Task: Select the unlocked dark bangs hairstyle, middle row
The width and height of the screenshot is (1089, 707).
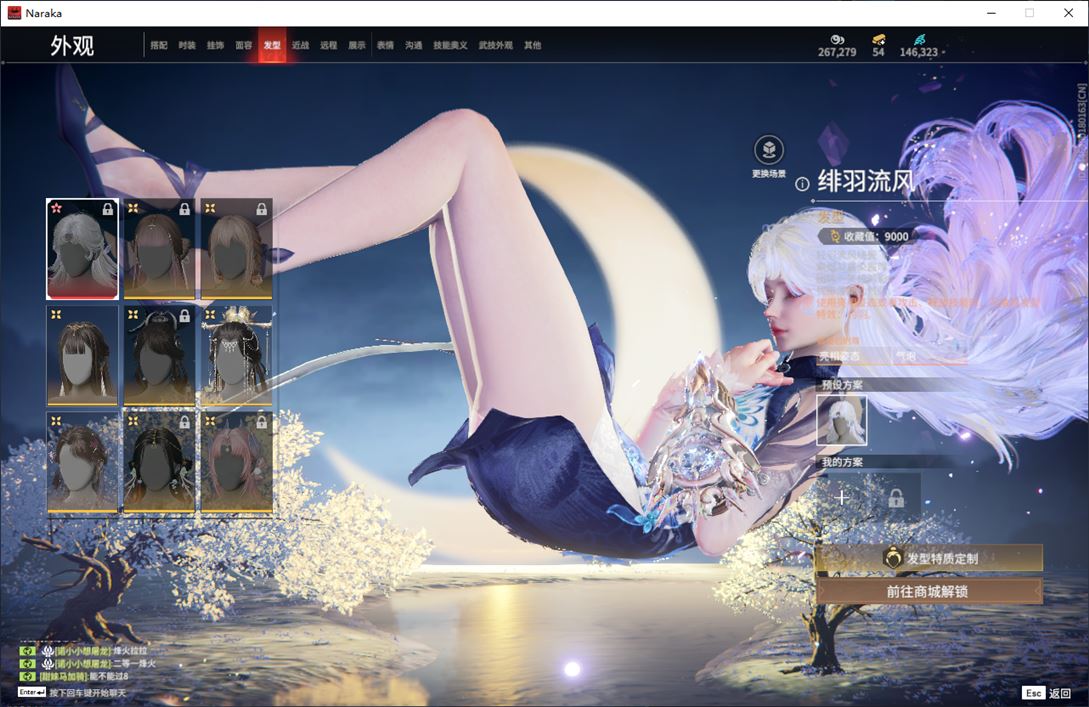Action: point(83,356)
